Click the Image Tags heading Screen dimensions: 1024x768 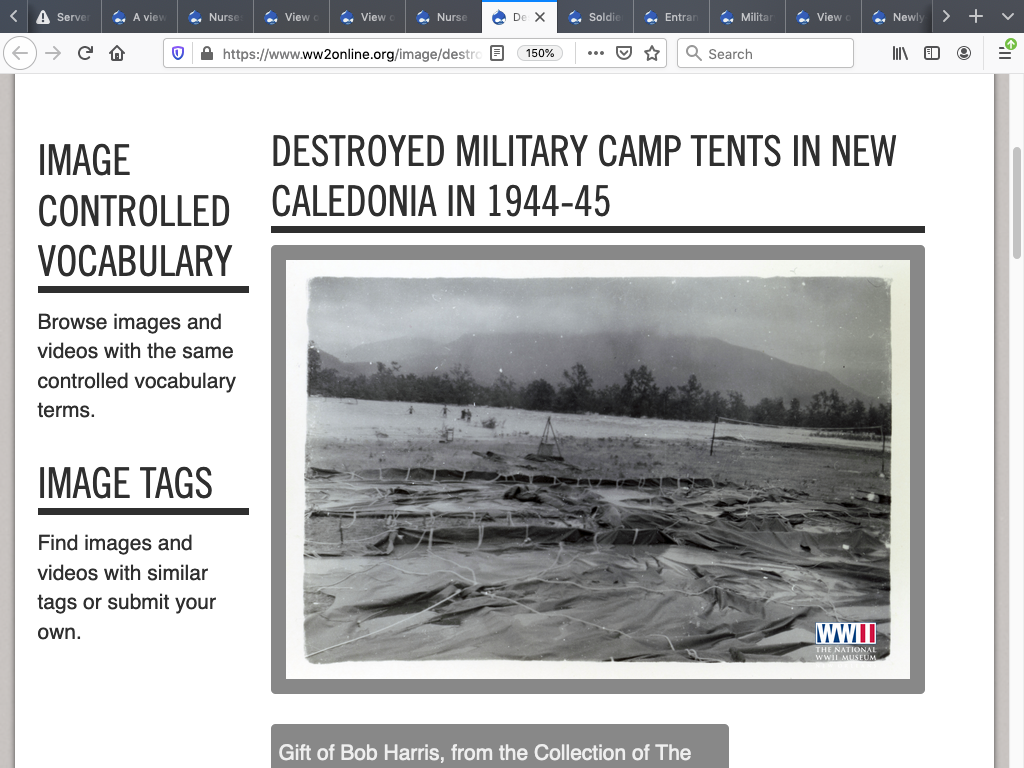pyautogui.click(x=125, y=484)
